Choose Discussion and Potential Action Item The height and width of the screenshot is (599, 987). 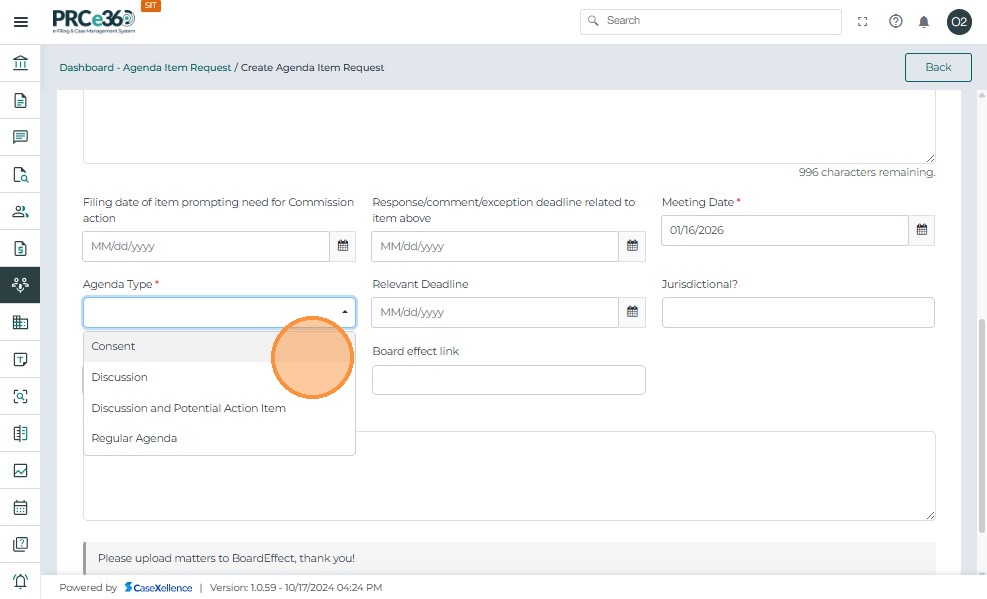[x=188, y=408]
